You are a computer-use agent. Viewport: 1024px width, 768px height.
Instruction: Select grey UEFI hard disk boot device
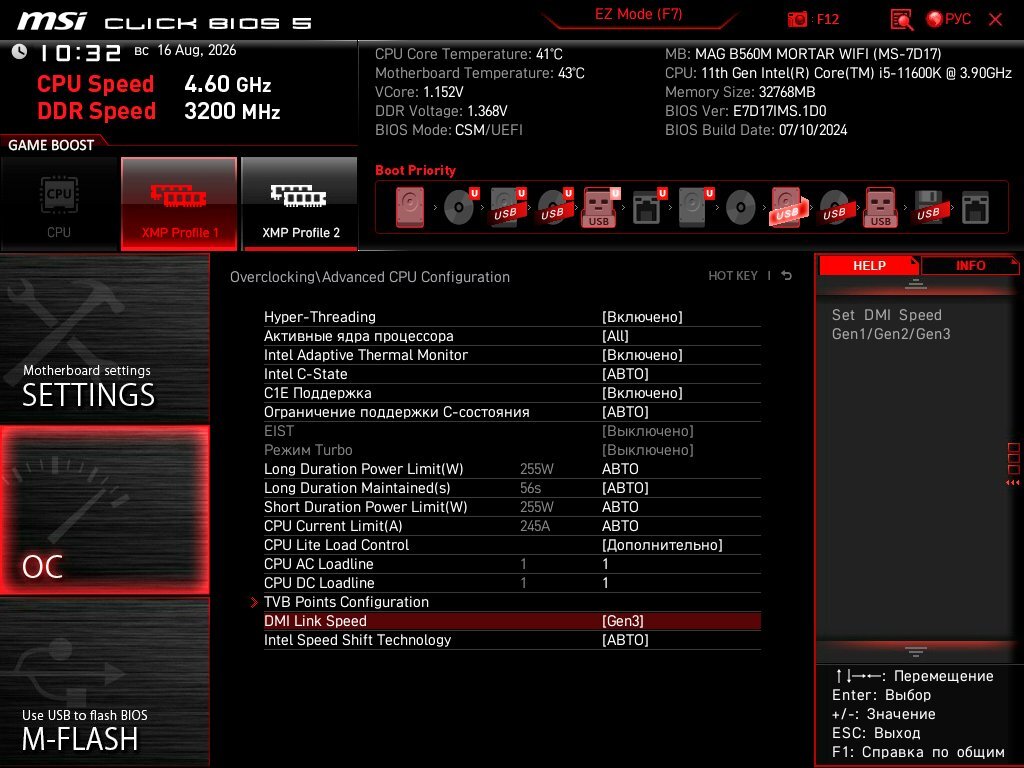coord(696,208)
